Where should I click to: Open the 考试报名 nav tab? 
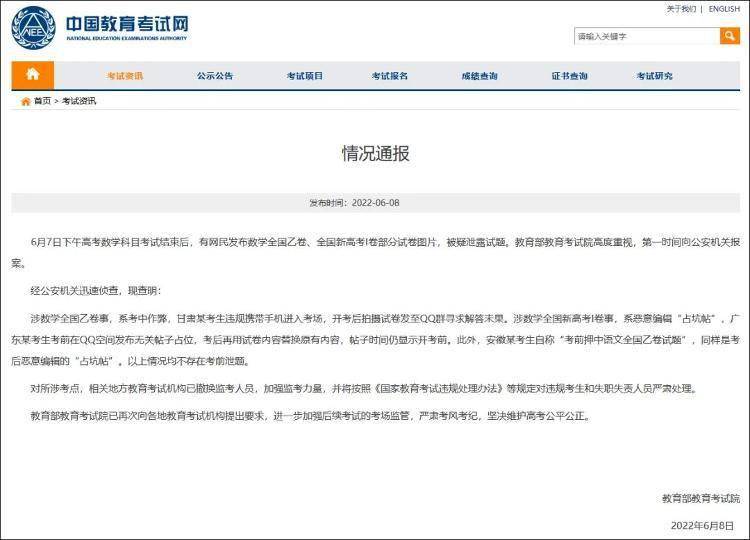coord(390,76)
